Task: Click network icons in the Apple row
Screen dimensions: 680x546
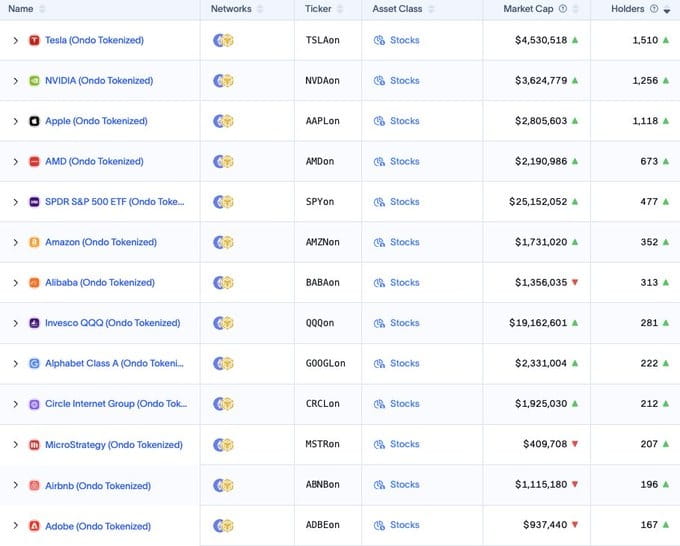Action: tap(223, 121)
